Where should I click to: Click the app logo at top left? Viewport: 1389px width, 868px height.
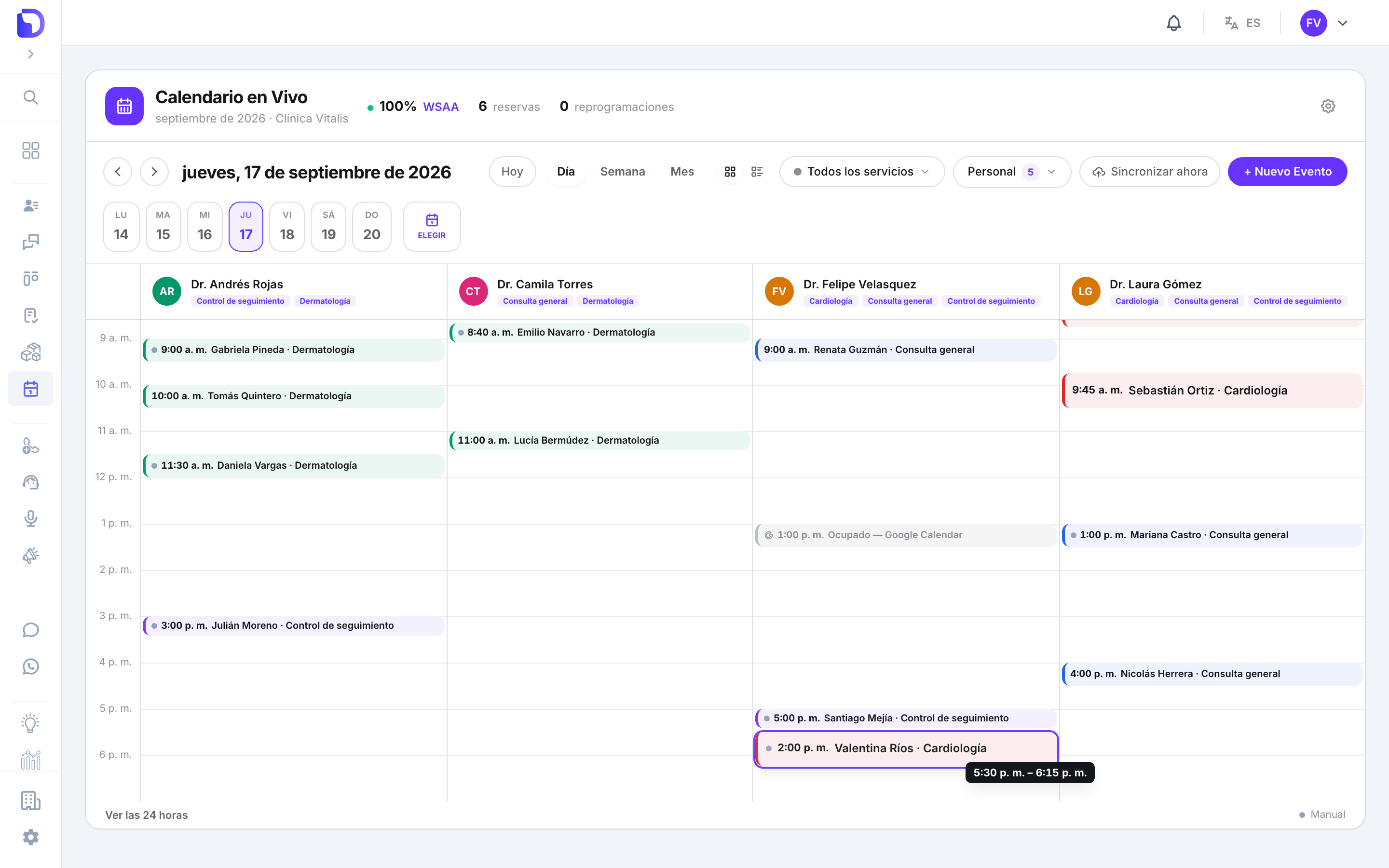[x=30, y=23]
